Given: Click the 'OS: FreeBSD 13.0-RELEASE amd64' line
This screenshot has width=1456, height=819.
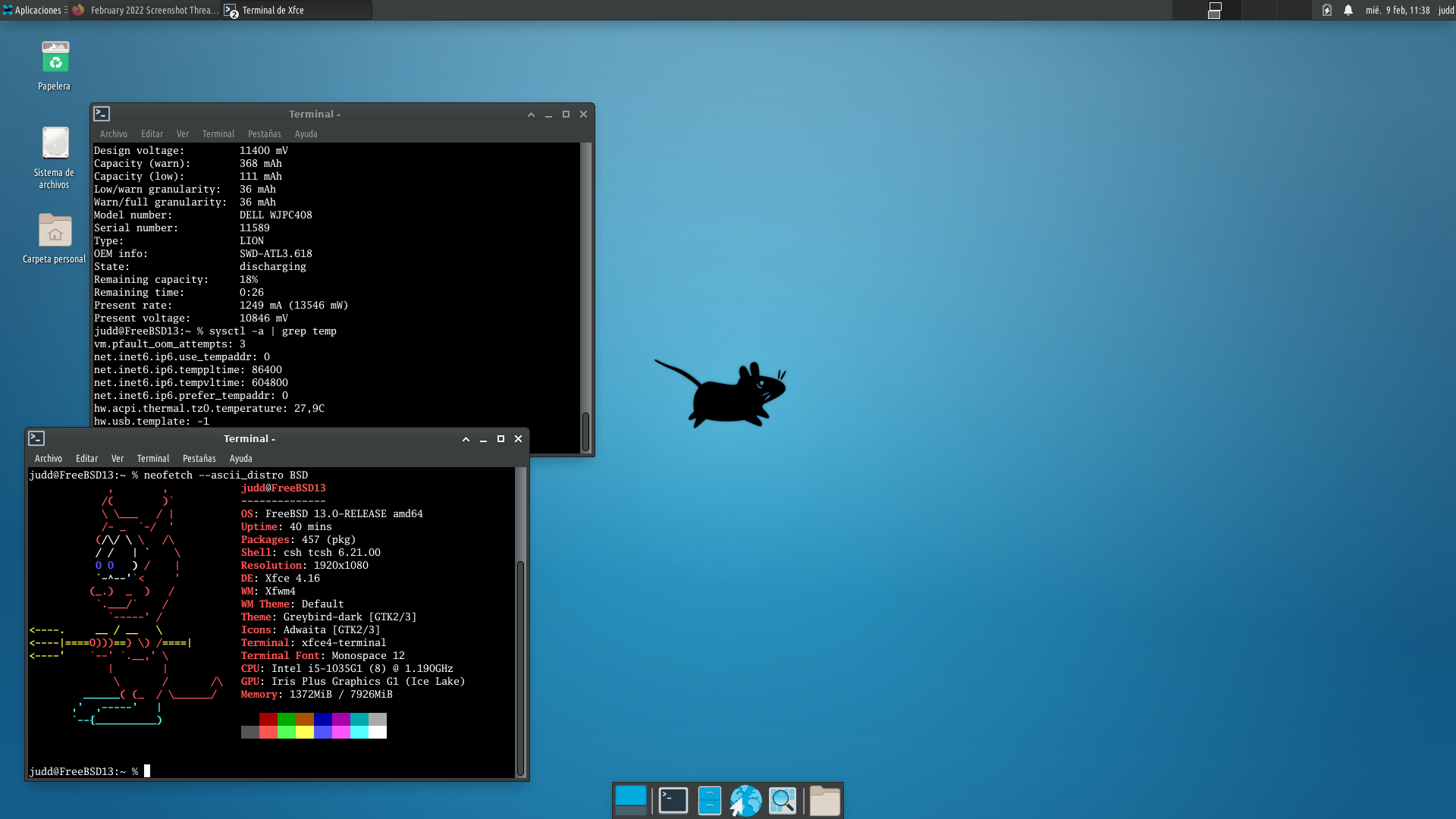Looking at the screenshot, I should [x=332, y=514].
